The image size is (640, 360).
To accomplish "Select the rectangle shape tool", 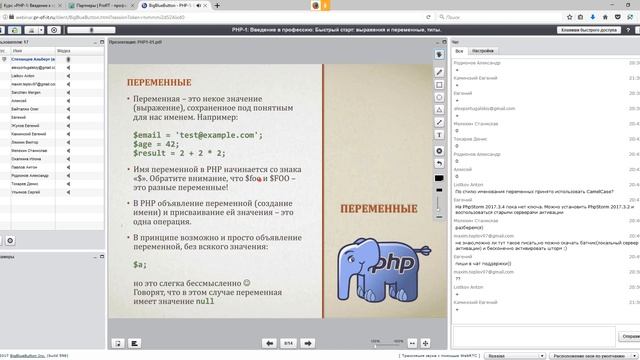I will (x=439, y=85).
